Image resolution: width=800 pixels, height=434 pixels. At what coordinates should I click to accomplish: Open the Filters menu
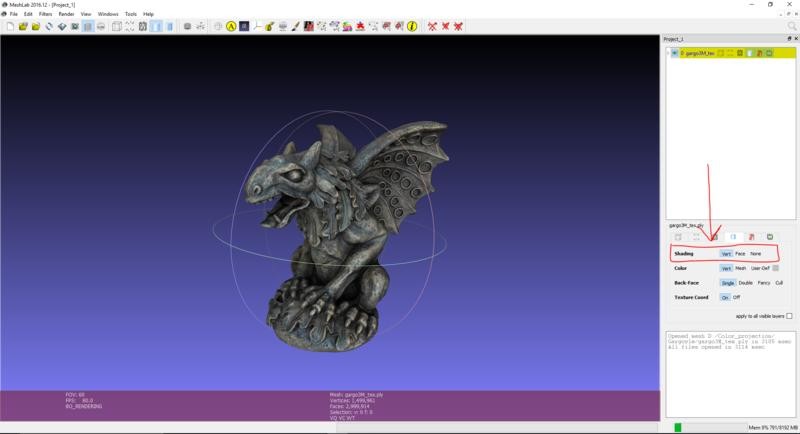tap(45, 14)
